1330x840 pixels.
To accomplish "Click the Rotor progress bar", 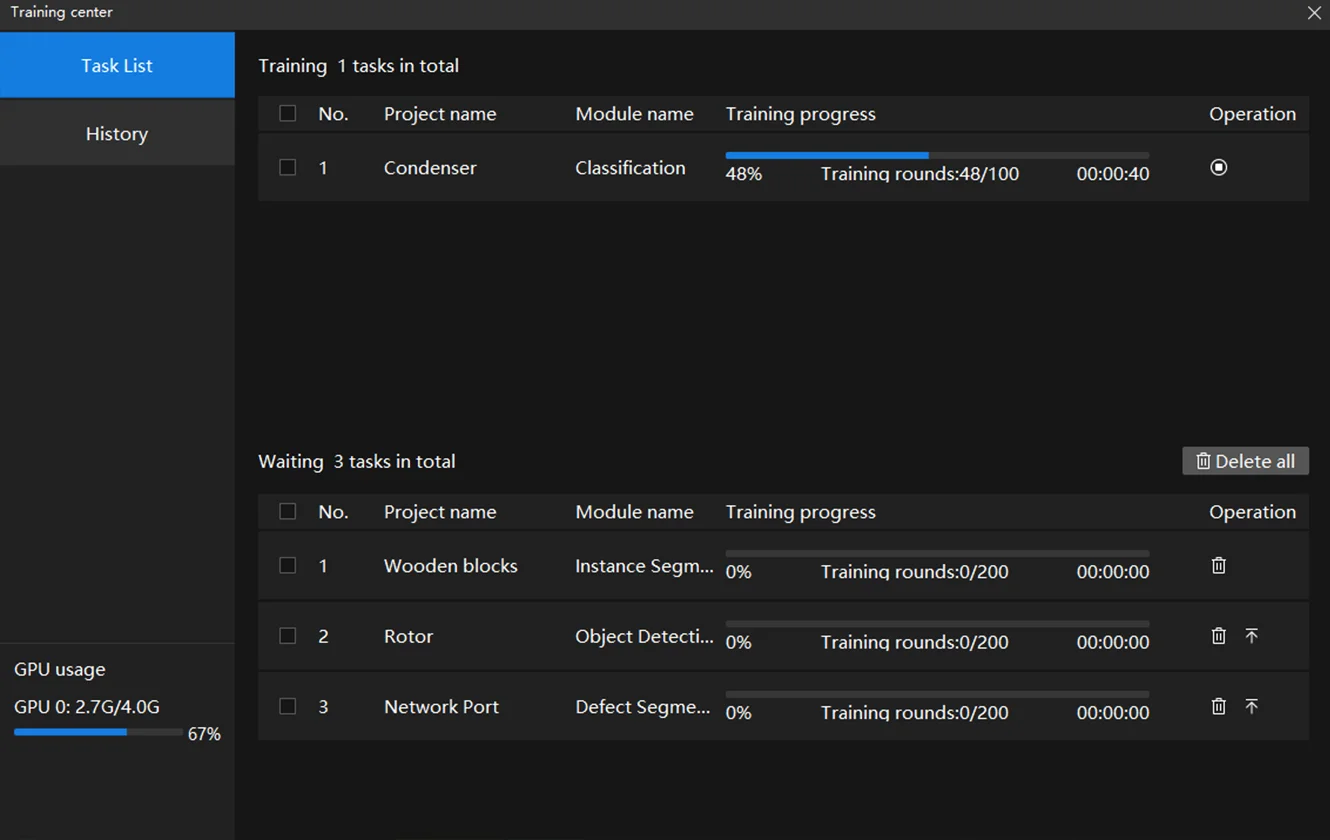I will (x=937, y=624).
